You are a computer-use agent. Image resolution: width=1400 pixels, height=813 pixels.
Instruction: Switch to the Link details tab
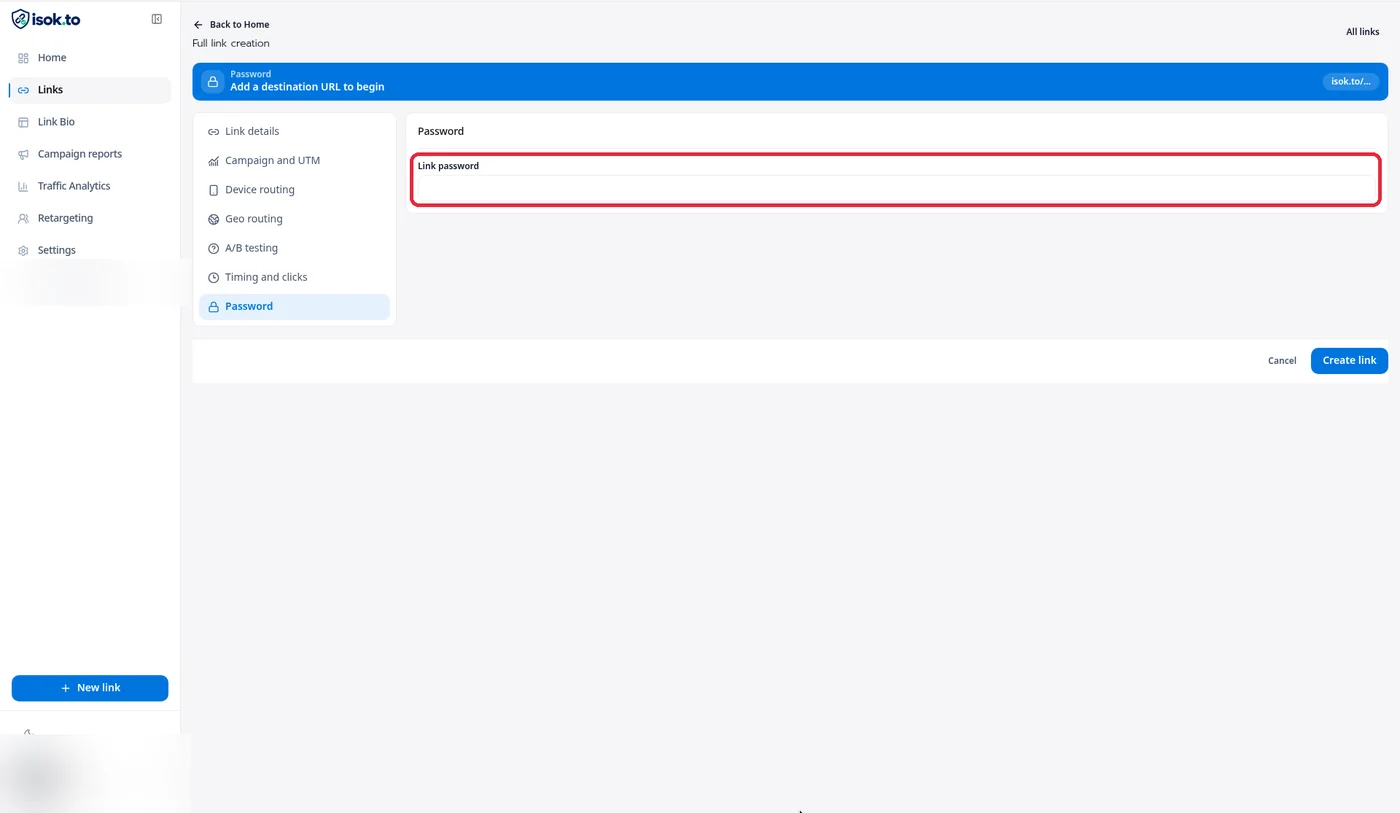294,131
